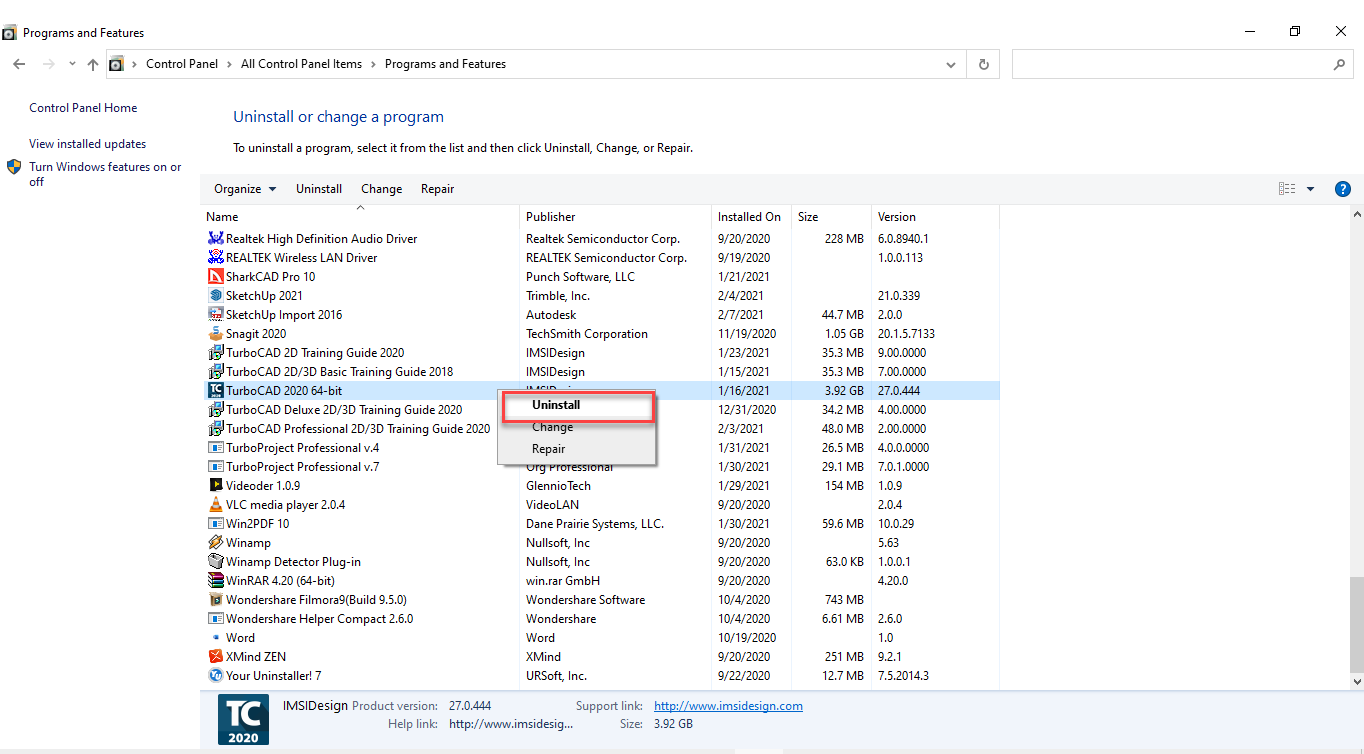The width and height of the screenshot is (1364, 754).
Task: Click the Dane Prairie Systems, LLC. cell
Action: [595, 524]
